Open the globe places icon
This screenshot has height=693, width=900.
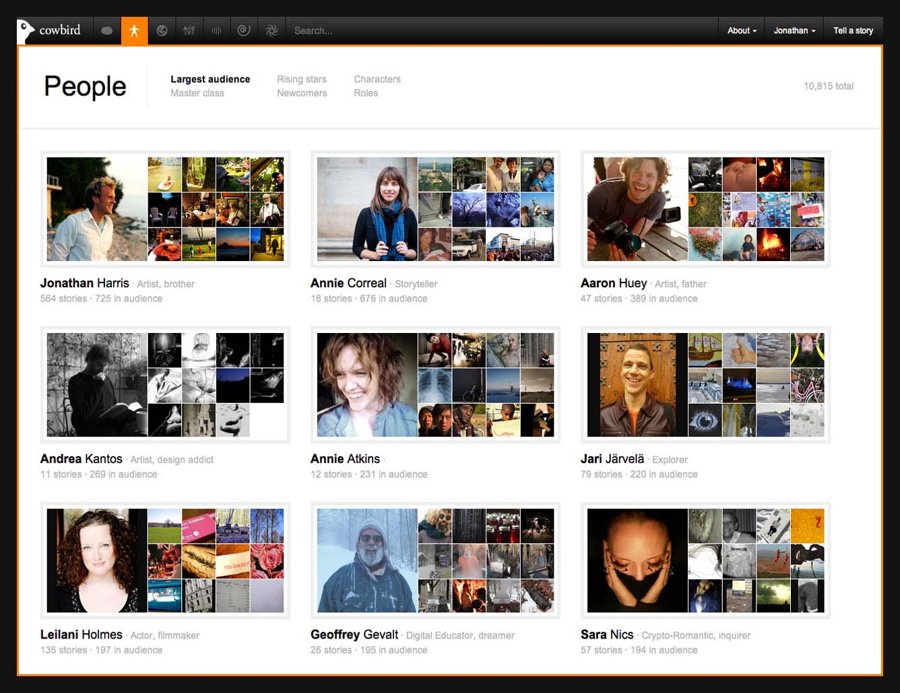(x=162, y=31)
